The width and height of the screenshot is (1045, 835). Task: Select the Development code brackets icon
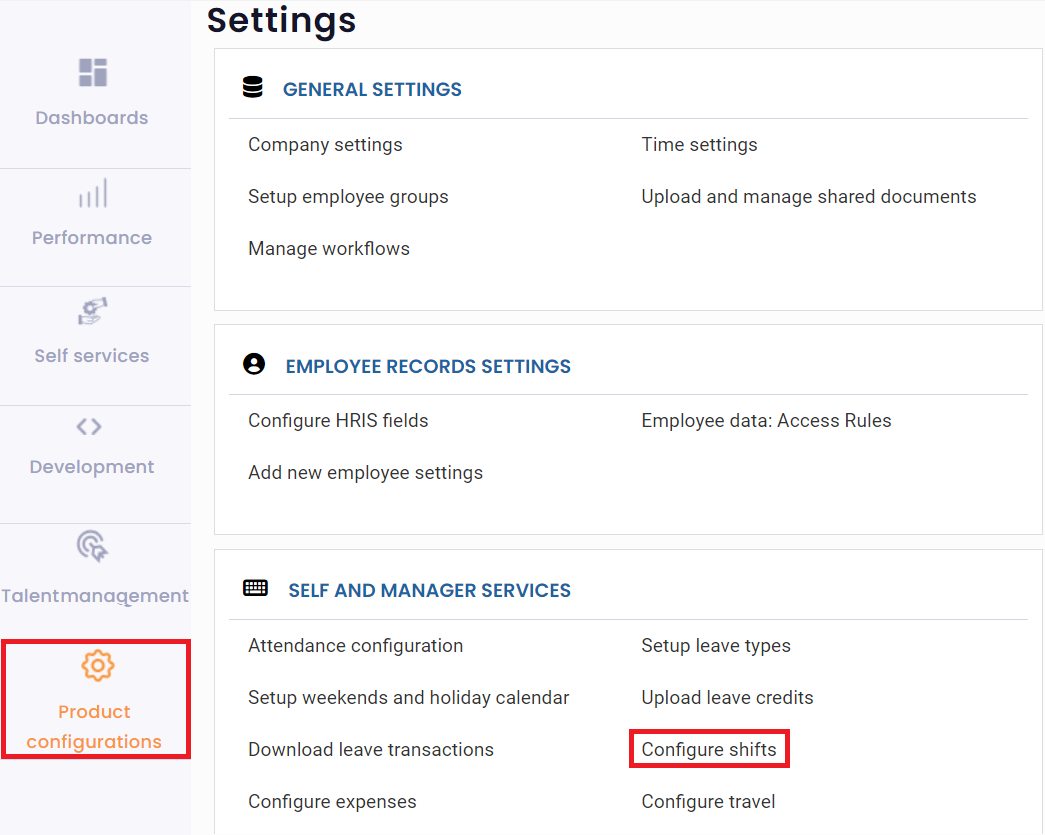(x=91, y=425)
